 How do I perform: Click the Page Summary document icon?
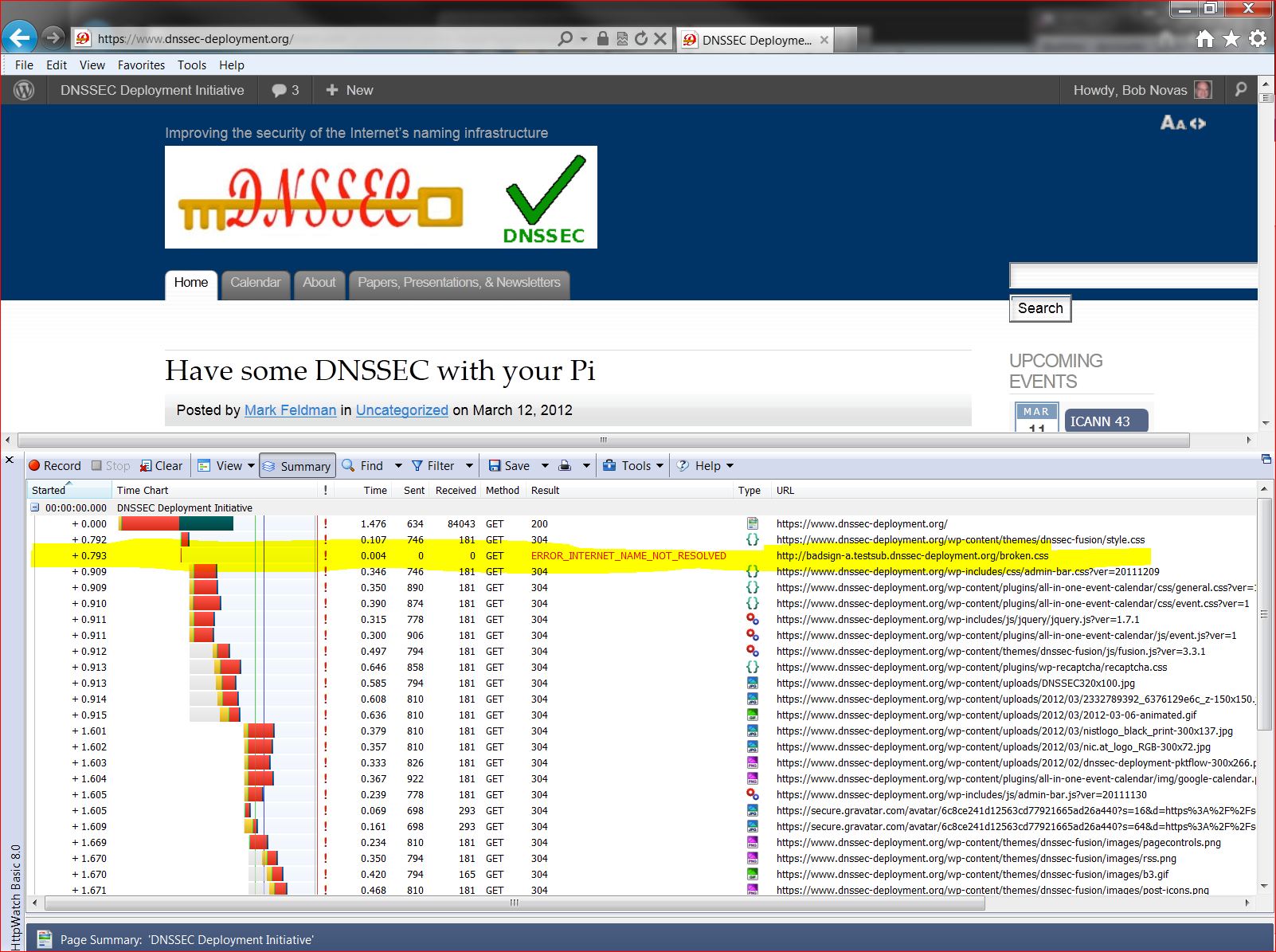click(x=45, y=939)
